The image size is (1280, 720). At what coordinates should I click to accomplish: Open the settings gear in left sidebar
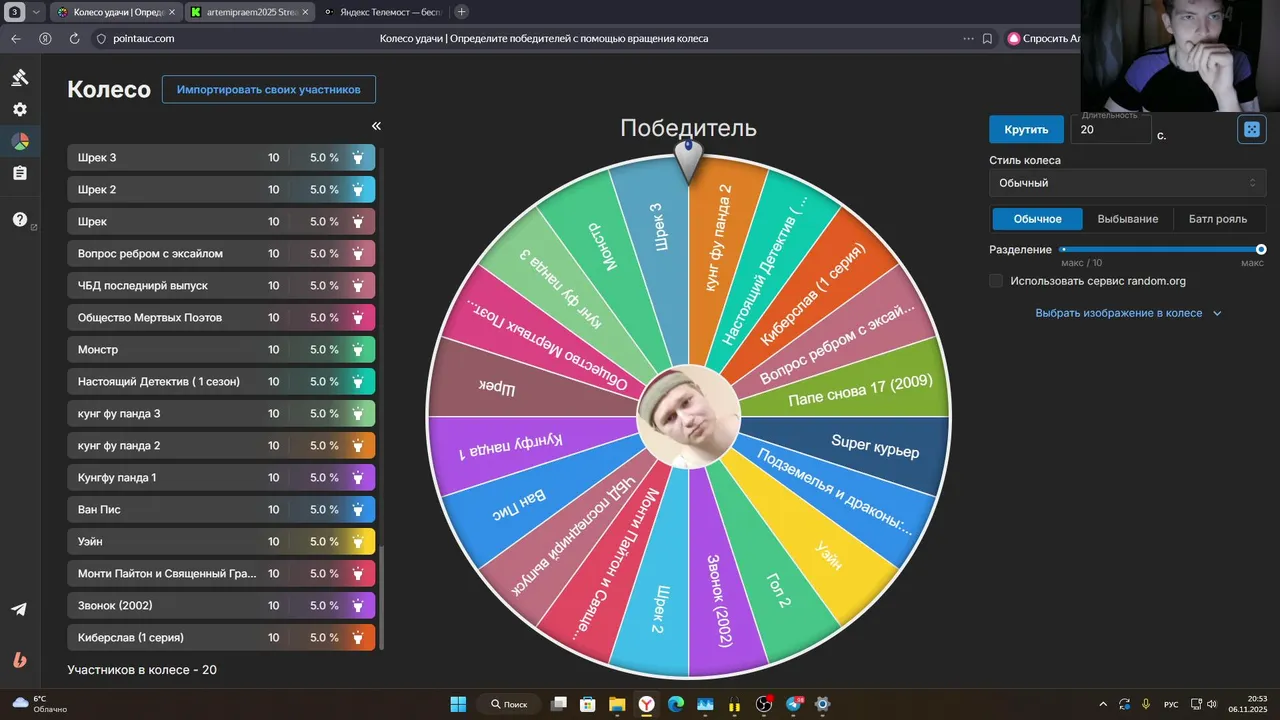click(x=20, y=110)
